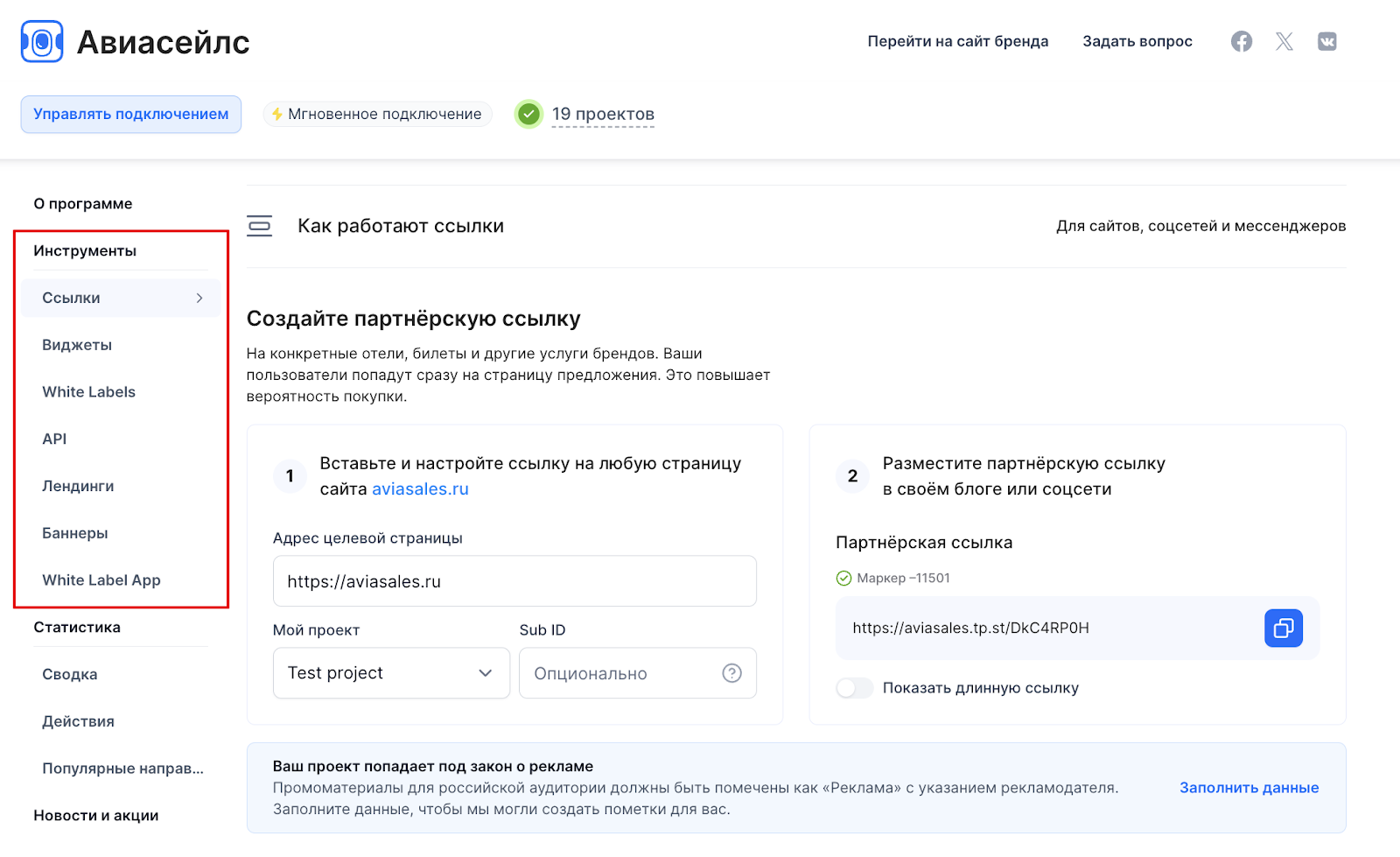
Task: Expand the Ссылки sidebar chevron
Action: click(199, 298)
